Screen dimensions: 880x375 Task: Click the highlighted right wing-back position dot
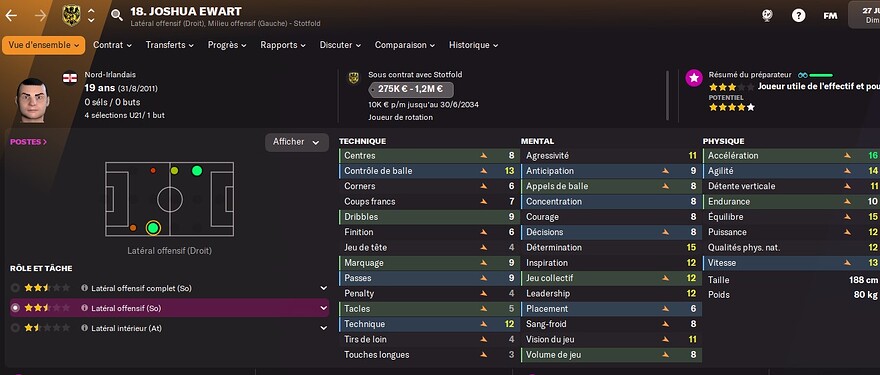pyautogui.click(x=153, y=228)
